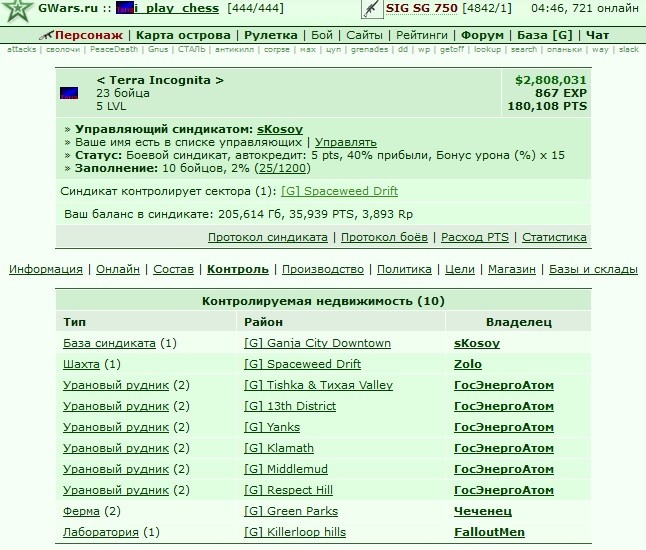Open Урановый рудник in Yanks row

116,427
